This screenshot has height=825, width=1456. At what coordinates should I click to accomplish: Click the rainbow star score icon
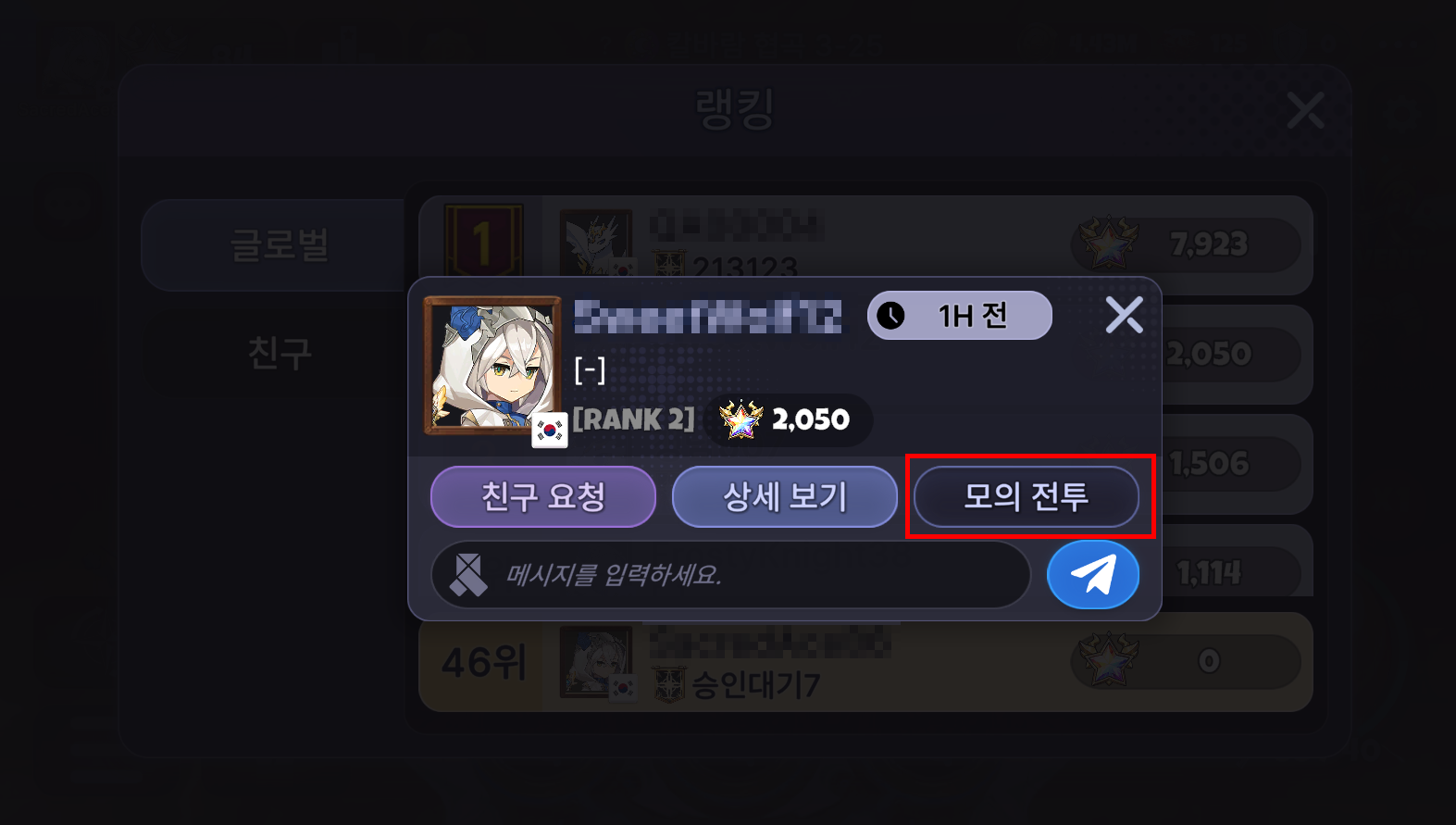pyautogui.click(x=741, y=419)
